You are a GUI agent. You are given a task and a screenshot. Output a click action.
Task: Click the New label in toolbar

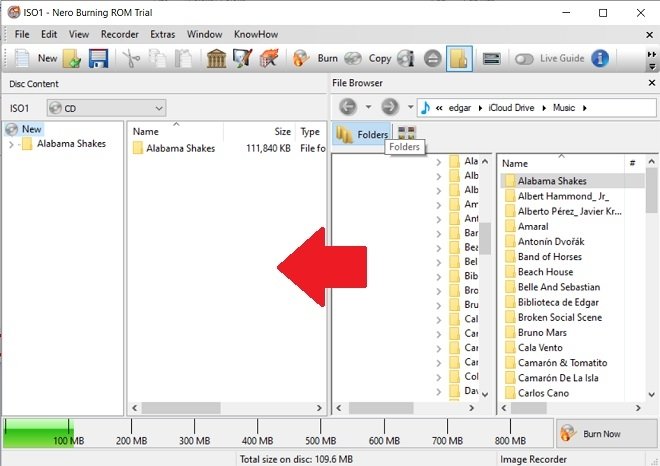coord(47,58)
